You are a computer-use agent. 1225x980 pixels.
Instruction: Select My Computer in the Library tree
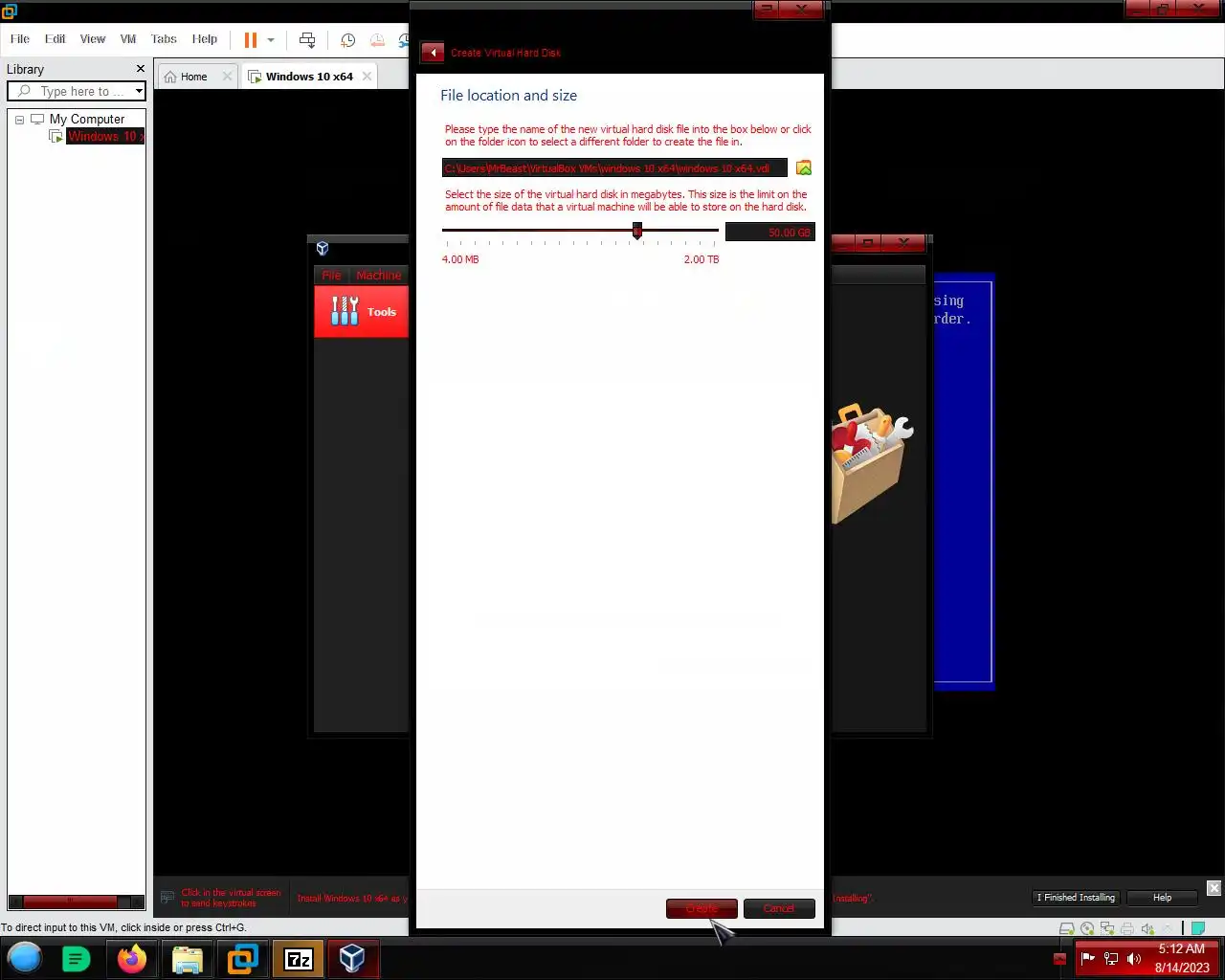click(x=86, y=120)
